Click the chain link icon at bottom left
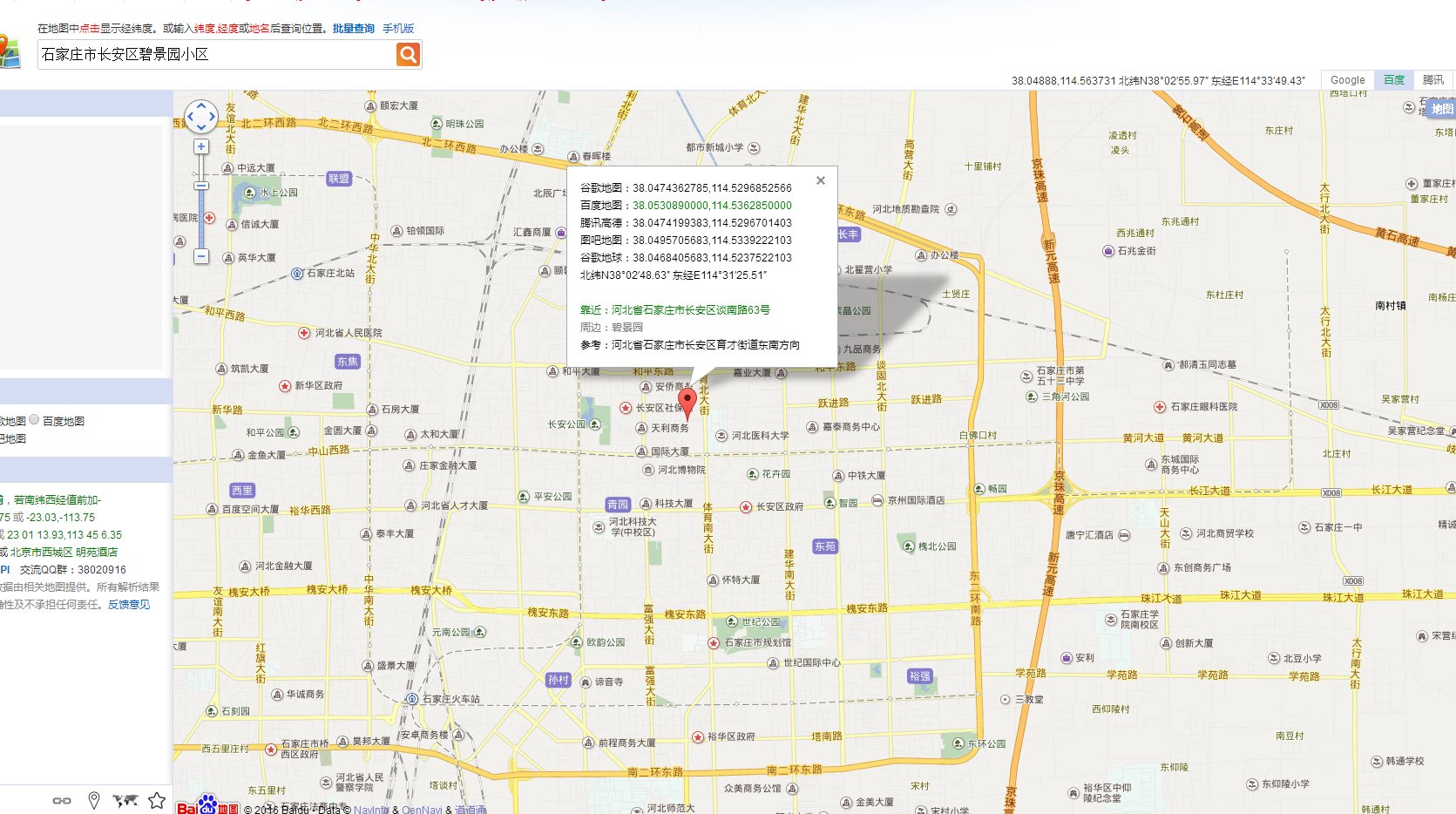1456x814 pixels. (62, 800)
